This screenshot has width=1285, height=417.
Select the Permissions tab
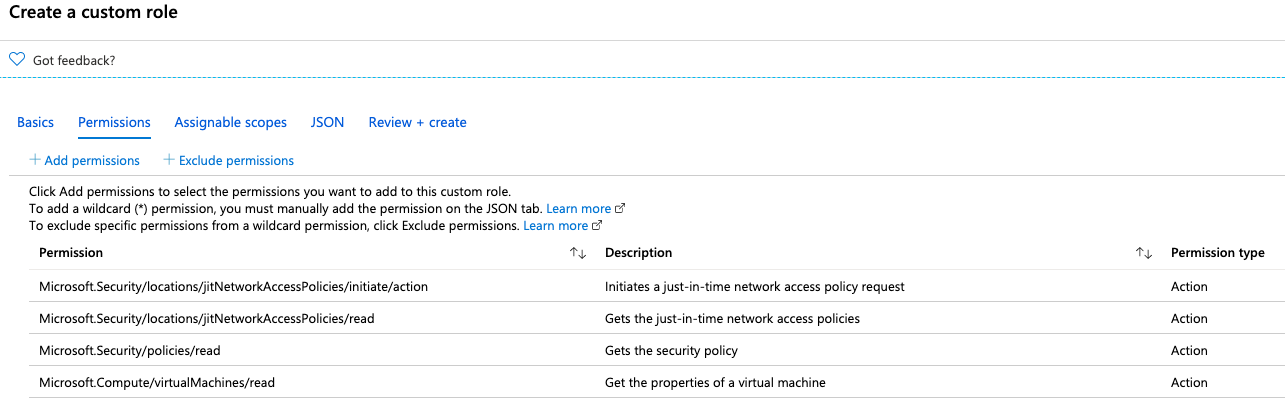tap(114, 122)
